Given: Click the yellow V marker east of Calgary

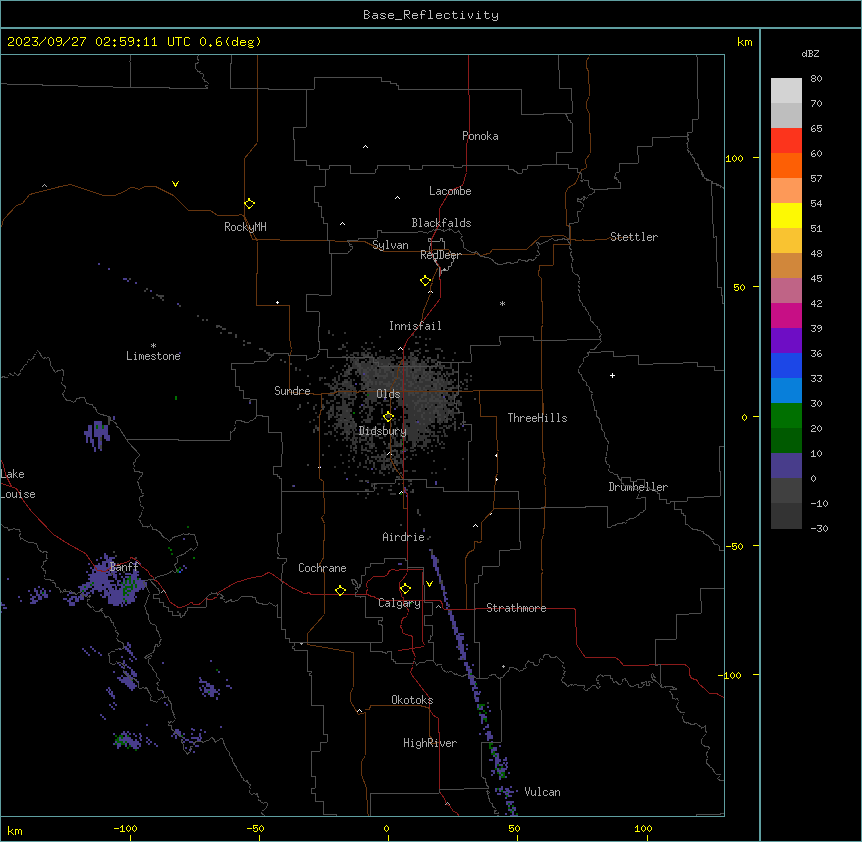Looking at the screenshot, I should (429, 584).
